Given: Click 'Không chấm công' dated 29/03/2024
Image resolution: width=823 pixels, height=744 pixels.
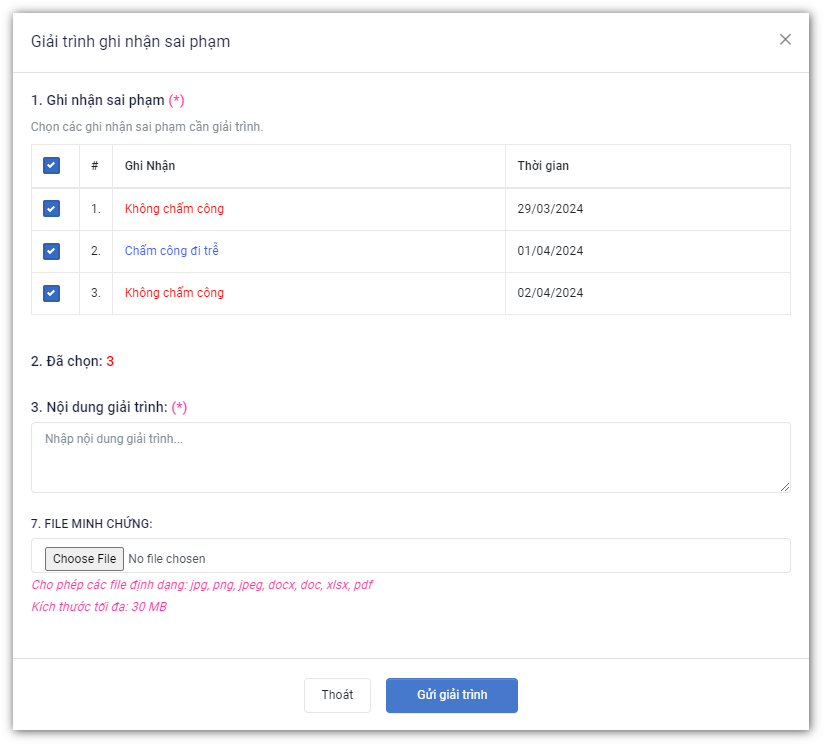Looking at the screenshot, I should (174, 209).
